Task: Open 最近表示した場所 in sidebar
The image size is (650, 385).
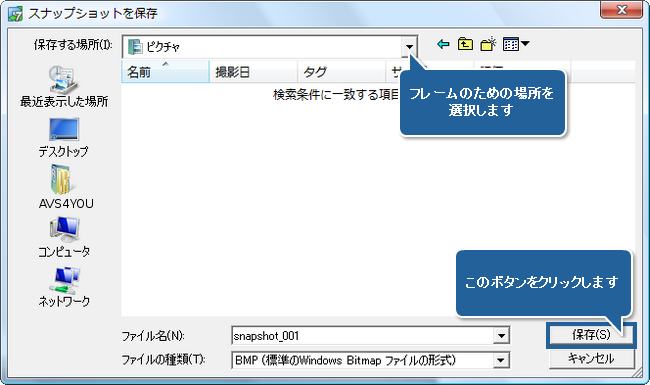Action: [x=64, y=87]
